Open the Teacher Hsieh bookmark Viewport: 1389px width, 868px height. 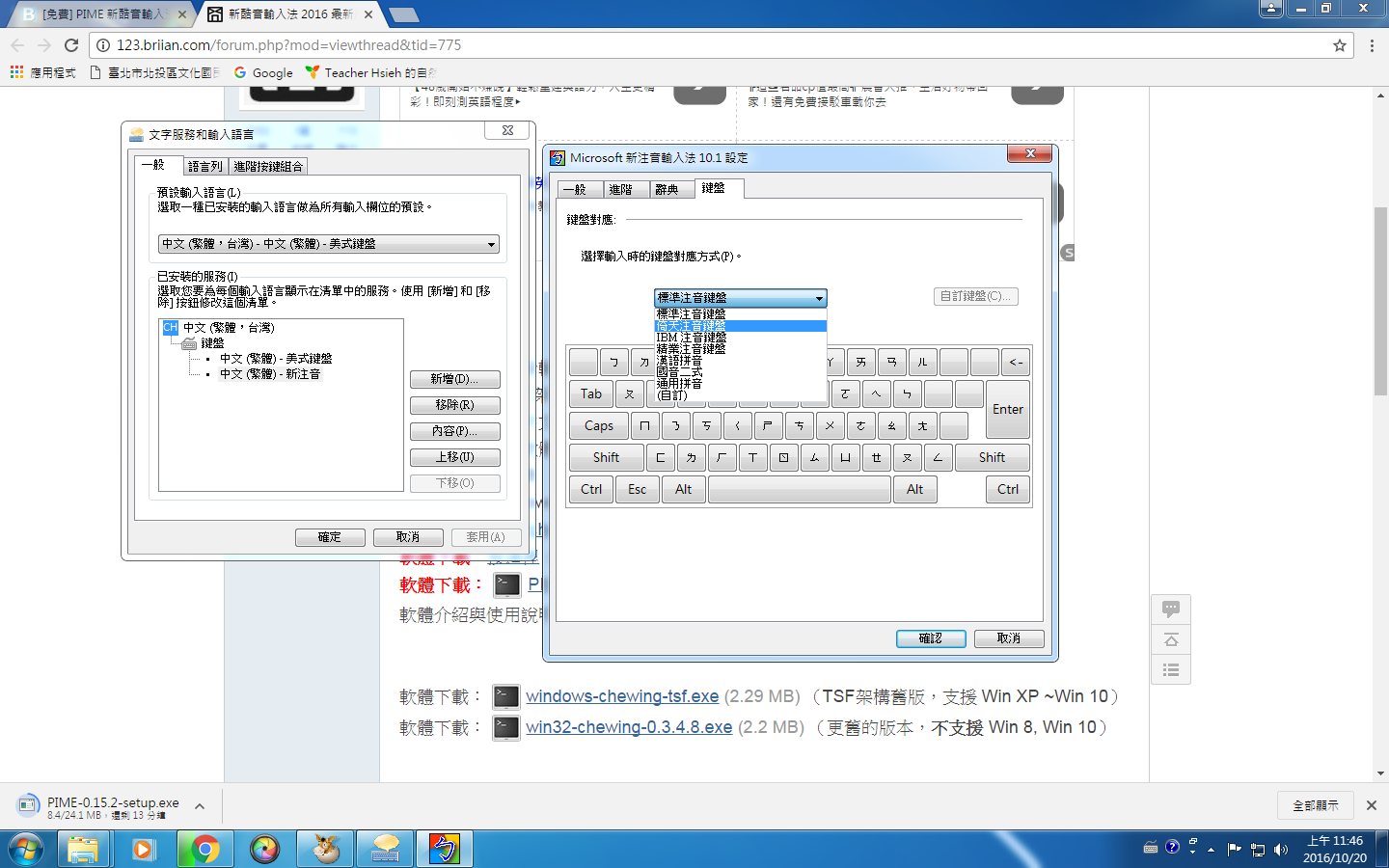(371, 72)
